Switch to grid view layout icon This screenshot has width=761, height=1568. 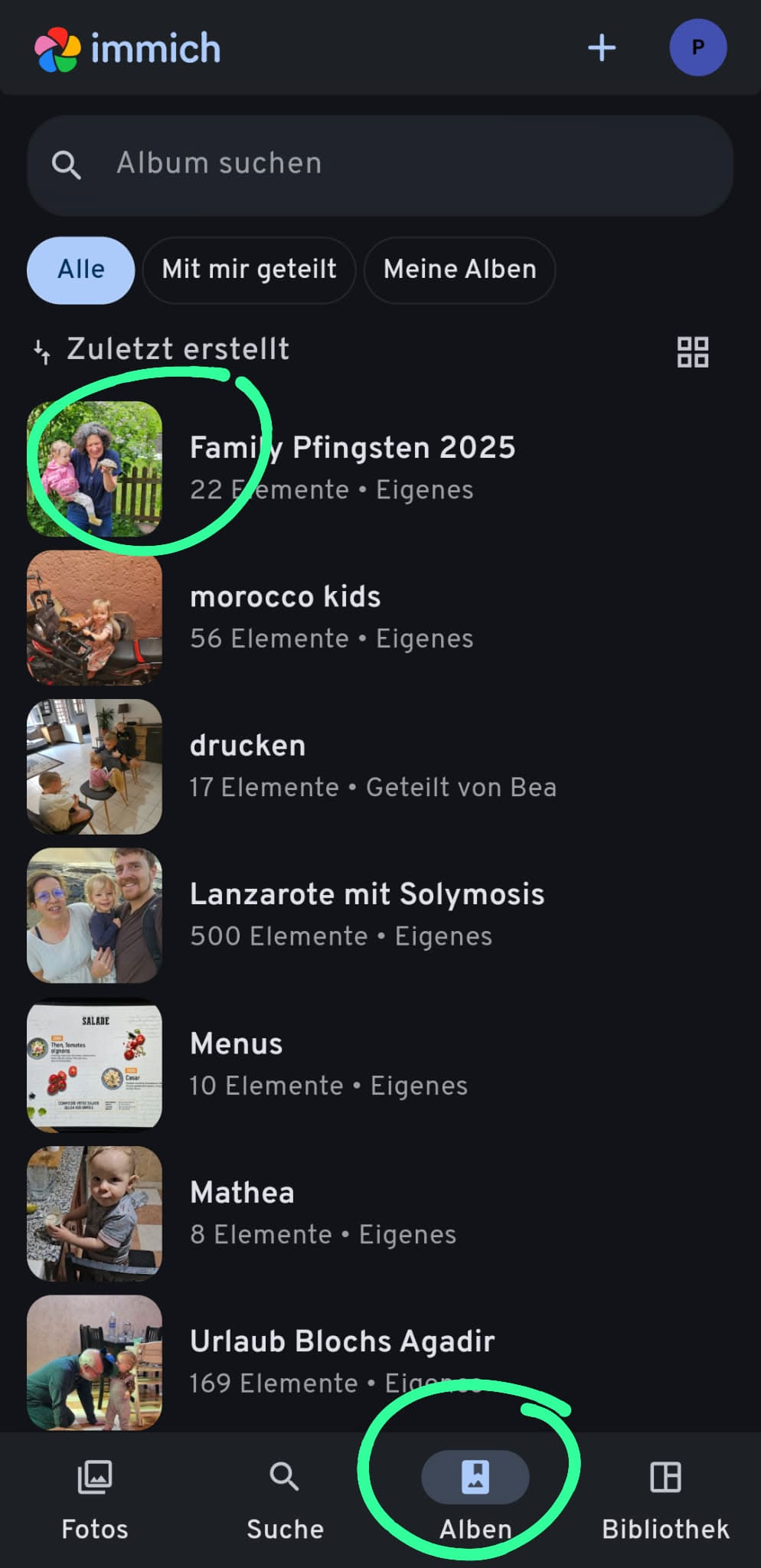click(693, 352)
